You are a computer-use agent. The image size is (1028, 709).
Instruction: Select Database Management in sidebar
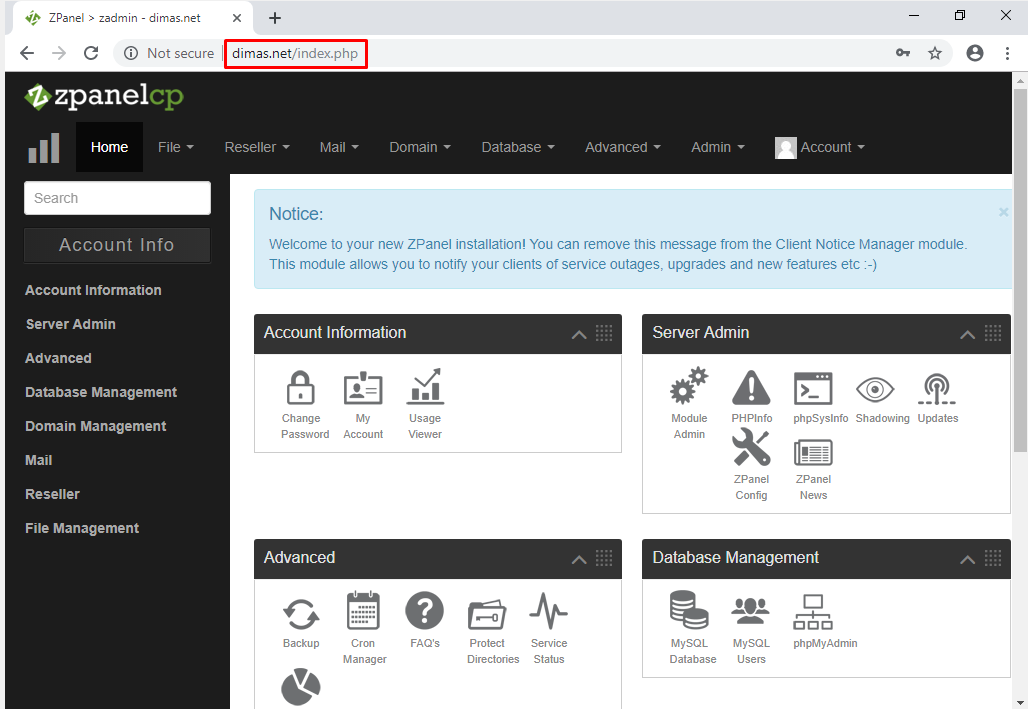click(101, 392)
